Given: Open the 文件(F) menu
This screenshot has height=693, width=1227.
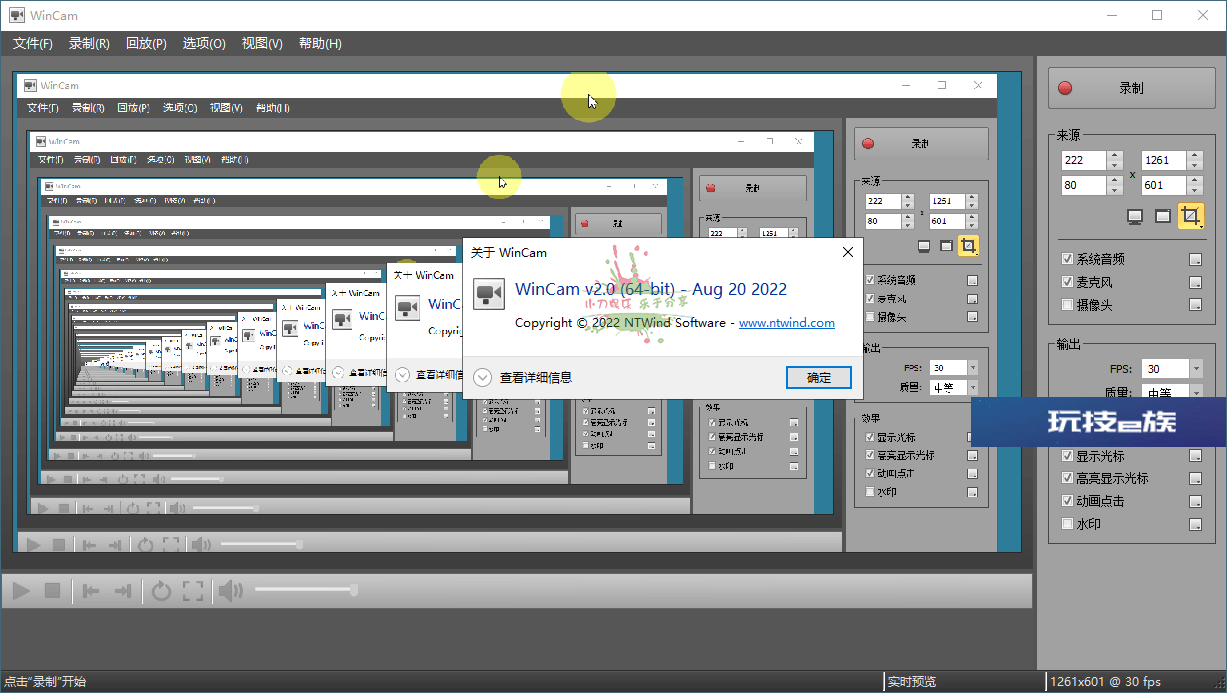Looking at the screenshot, I should (33, 44).
